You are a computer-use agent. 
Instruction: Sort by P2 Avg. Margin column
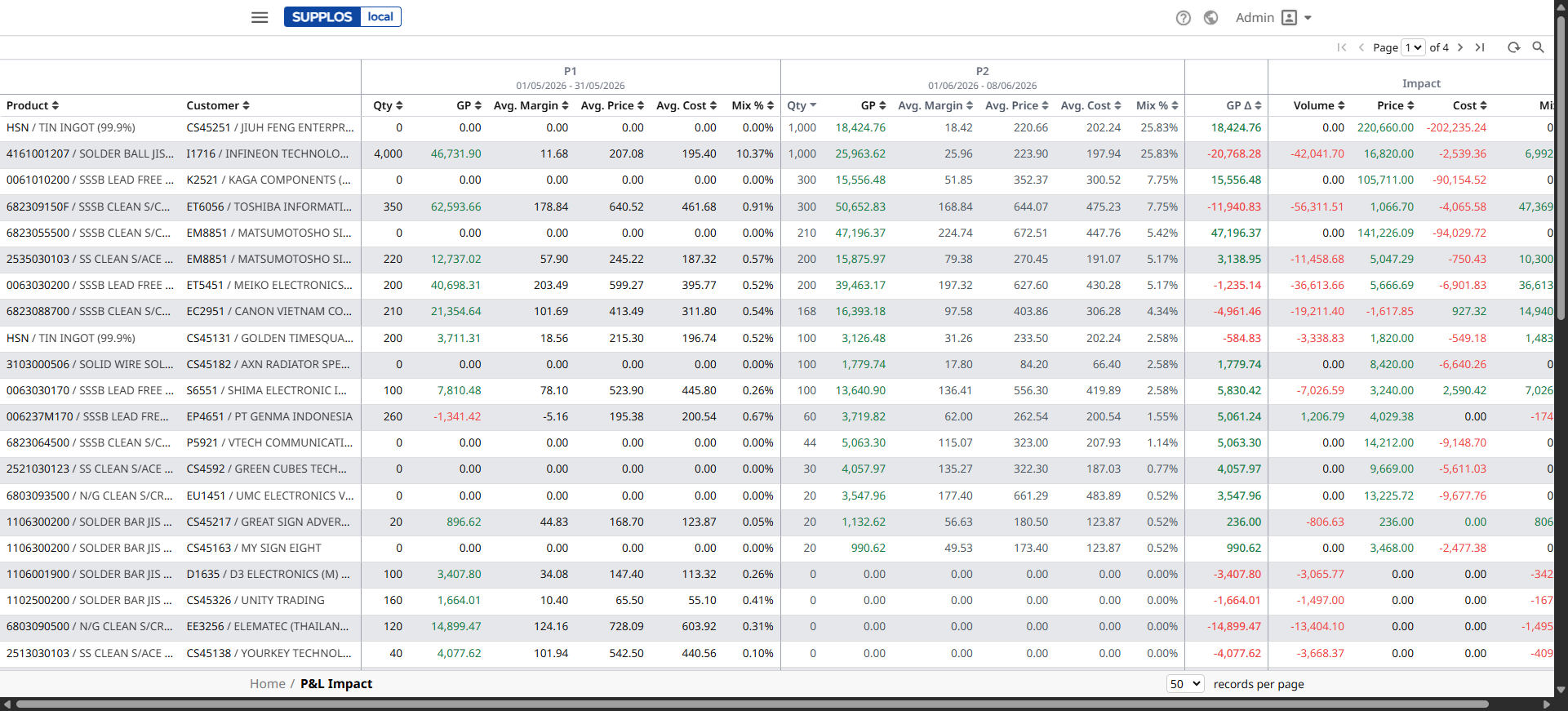click(935, 105)
